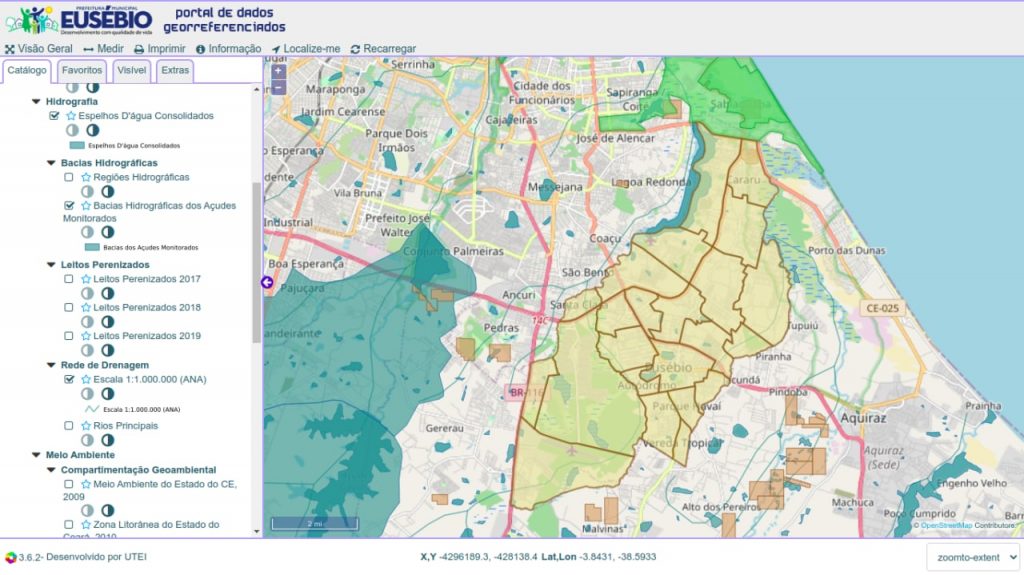Enable Meio Ambiente do Estado do CE layer
The image size is (1024, 575).
pyautogui.click(x=69, y=485)
